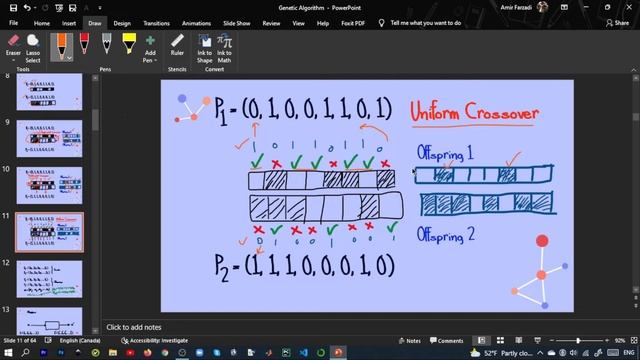Open Windows taskbar search

click(25, 352)
